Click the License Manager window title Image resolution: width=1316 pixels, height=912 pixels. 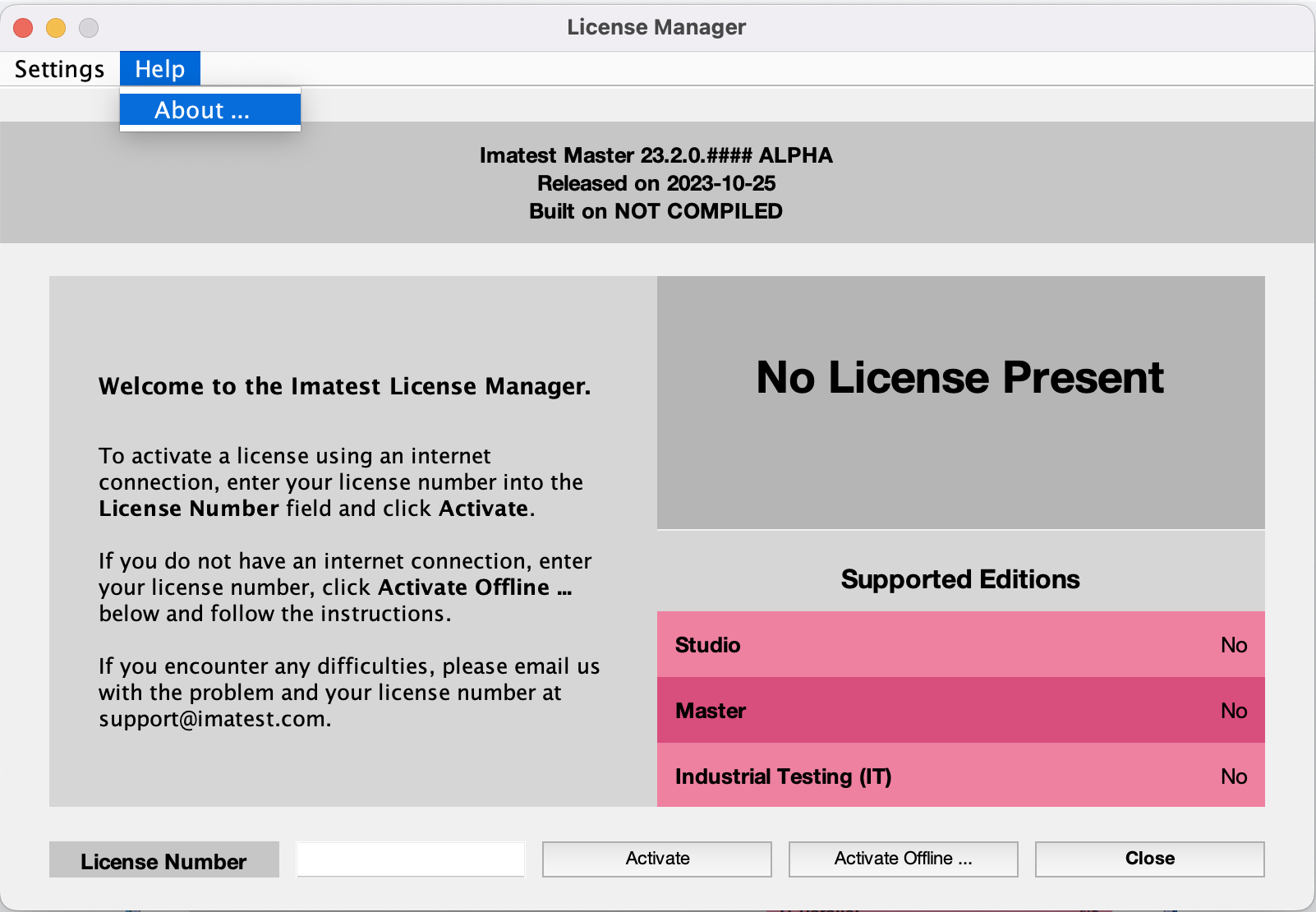(656, 27)
